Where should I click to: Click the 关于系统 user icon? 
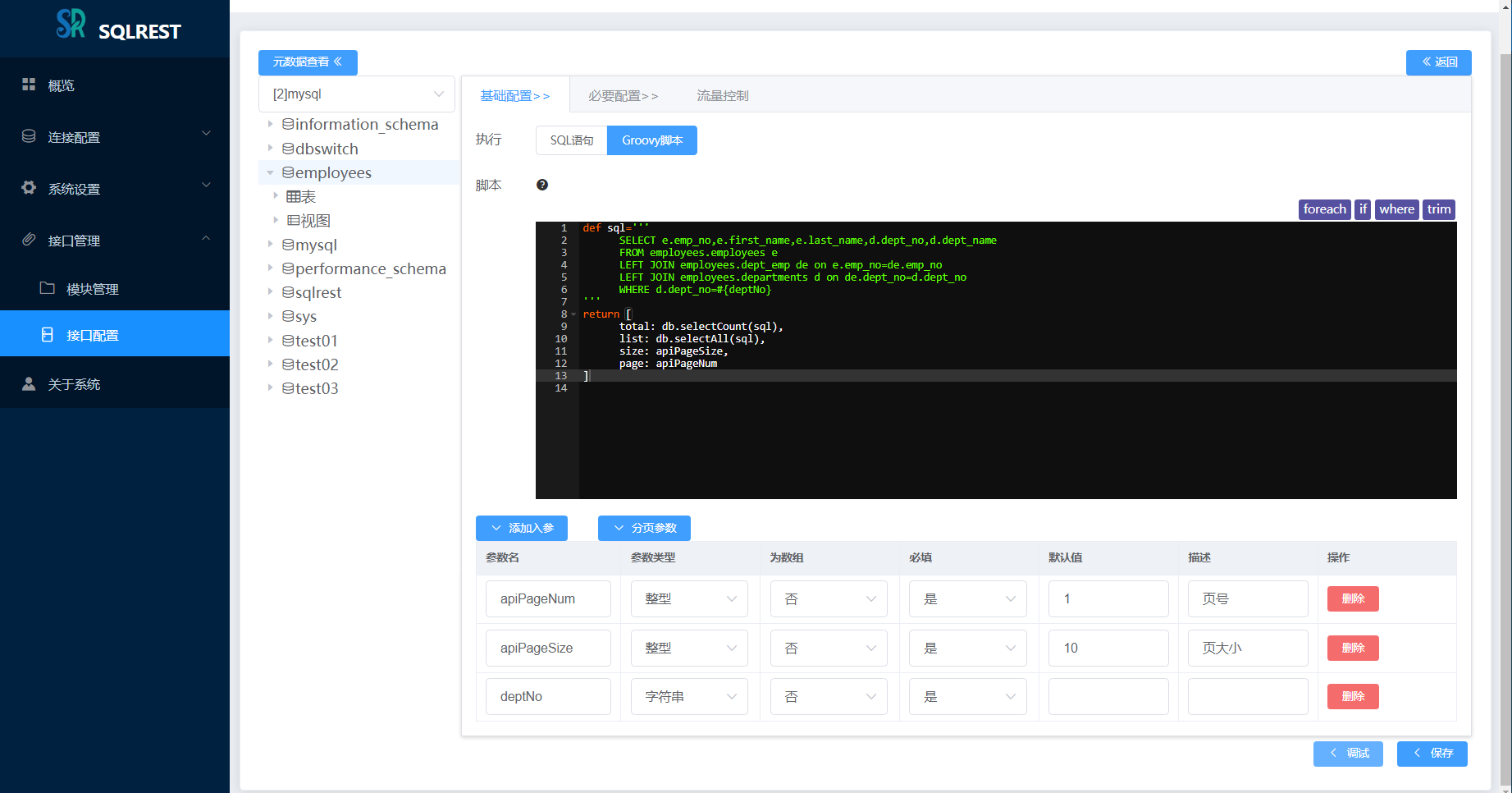29,383
